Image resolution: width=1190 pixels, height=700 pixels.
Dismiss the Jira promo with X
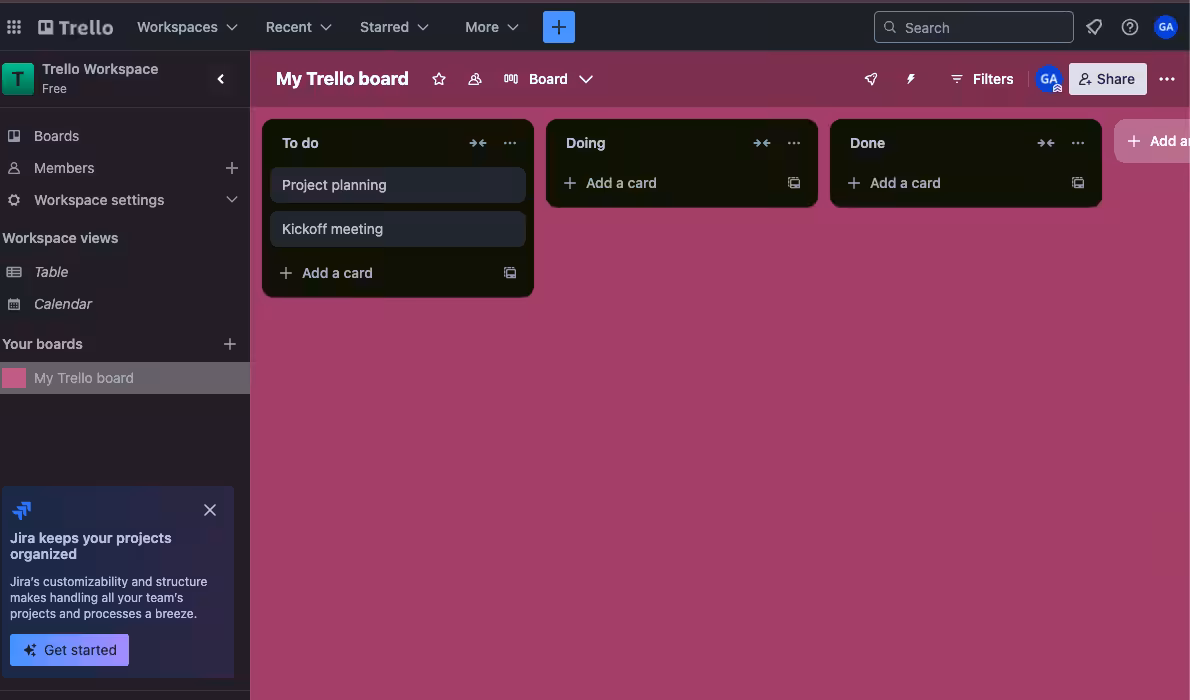pyautogui.click(x=210, y=510)
